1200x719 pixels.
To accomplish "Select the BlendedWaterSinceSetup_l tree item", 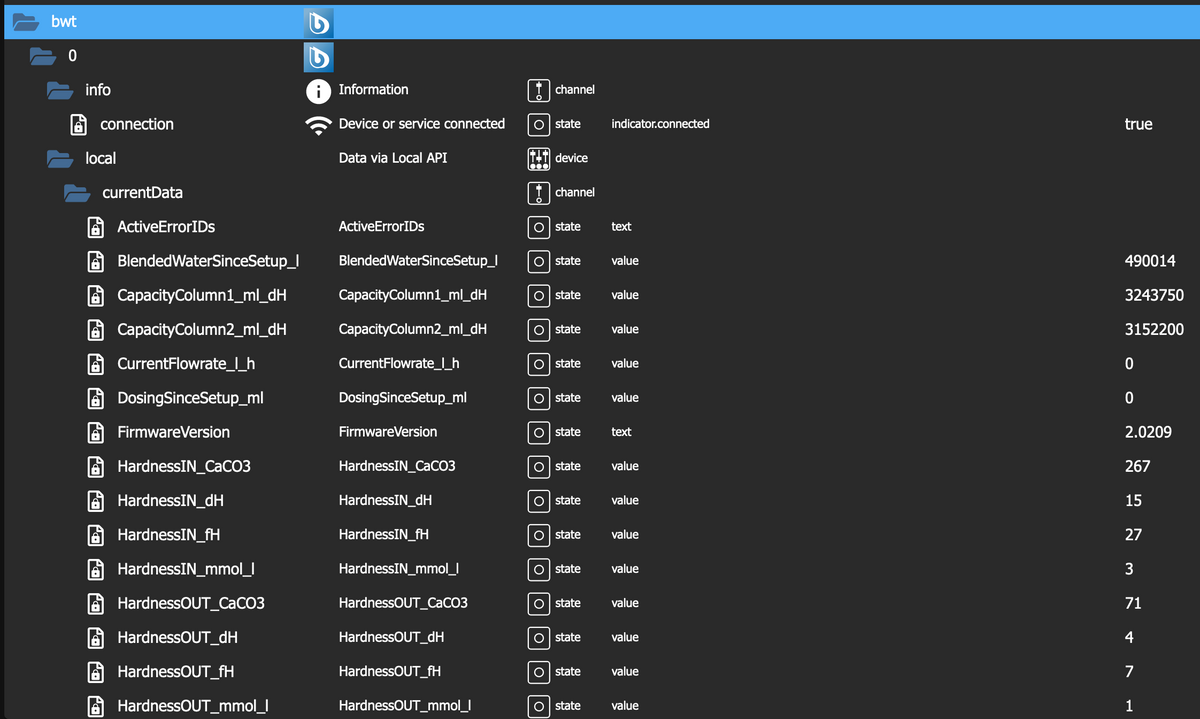I will (208, 261).
